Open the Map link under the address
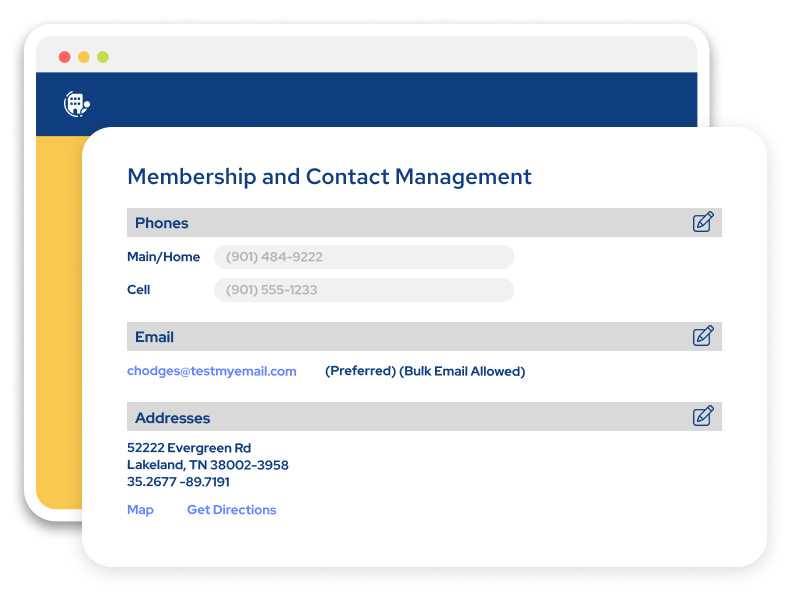The width and height of the screenshot is (795, 599). click(140, 510)
